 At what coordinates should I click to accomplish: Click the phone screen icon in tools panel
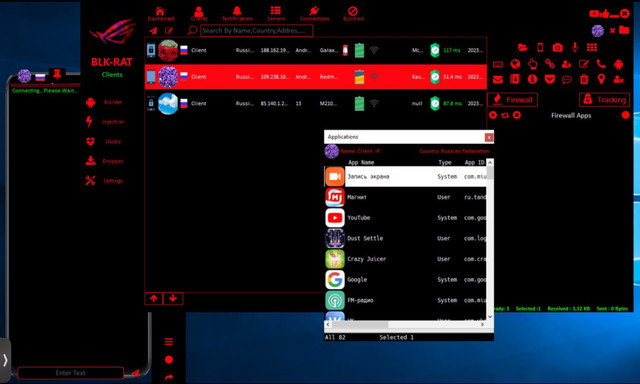(540, 47)
